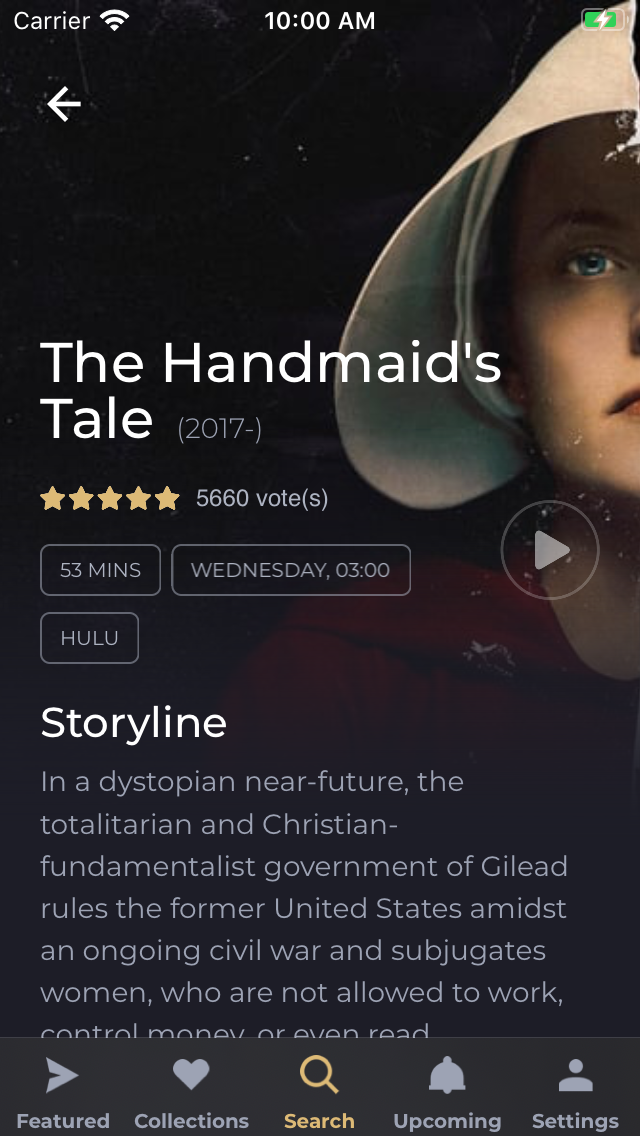
Task: Switch to the Upcoming tab label
Action: point(447,1121)
